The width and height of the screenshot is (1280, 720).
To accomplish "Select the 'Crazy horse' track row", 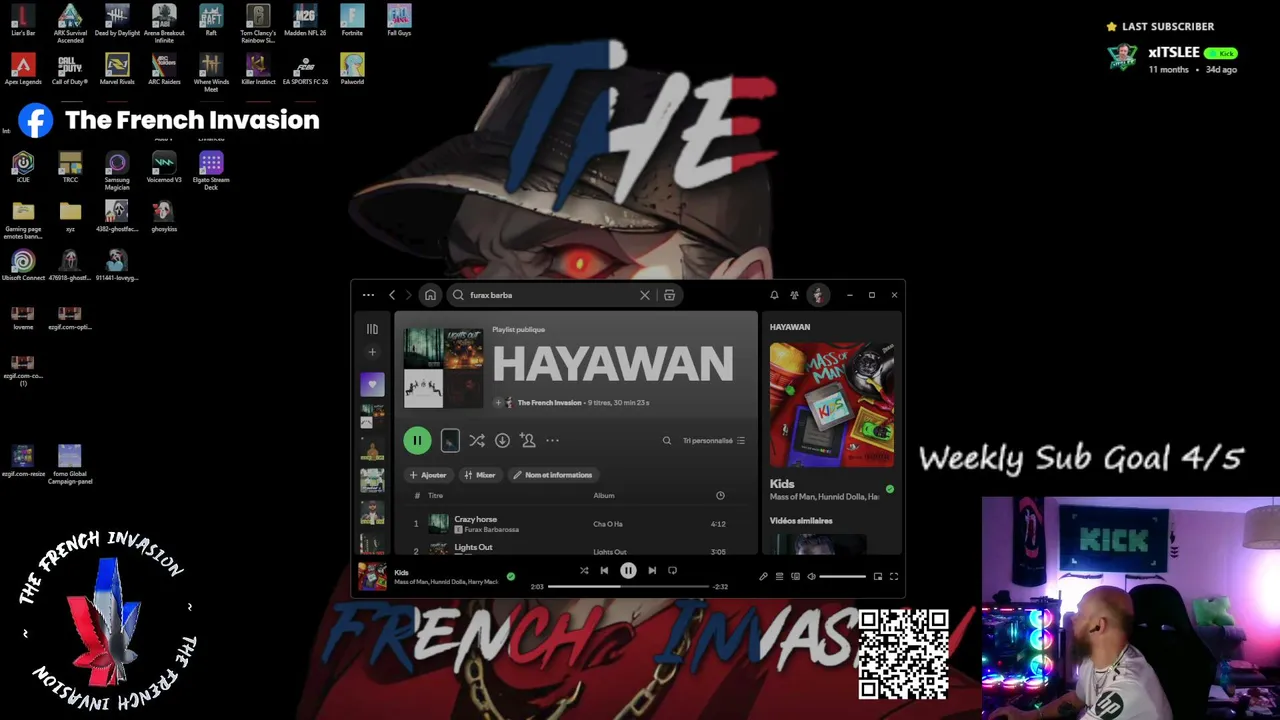I will point(576,523).
